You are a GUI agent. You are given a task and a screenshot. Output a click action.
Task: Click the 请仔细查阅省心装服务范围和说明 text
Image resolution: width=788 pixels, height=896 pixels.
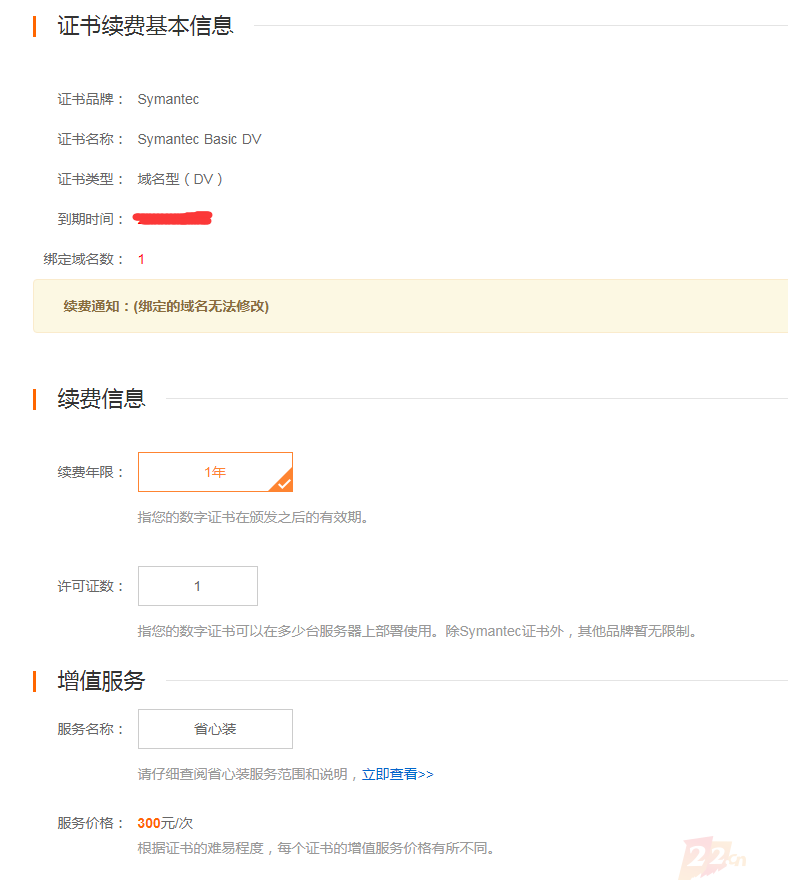[242, 774]
